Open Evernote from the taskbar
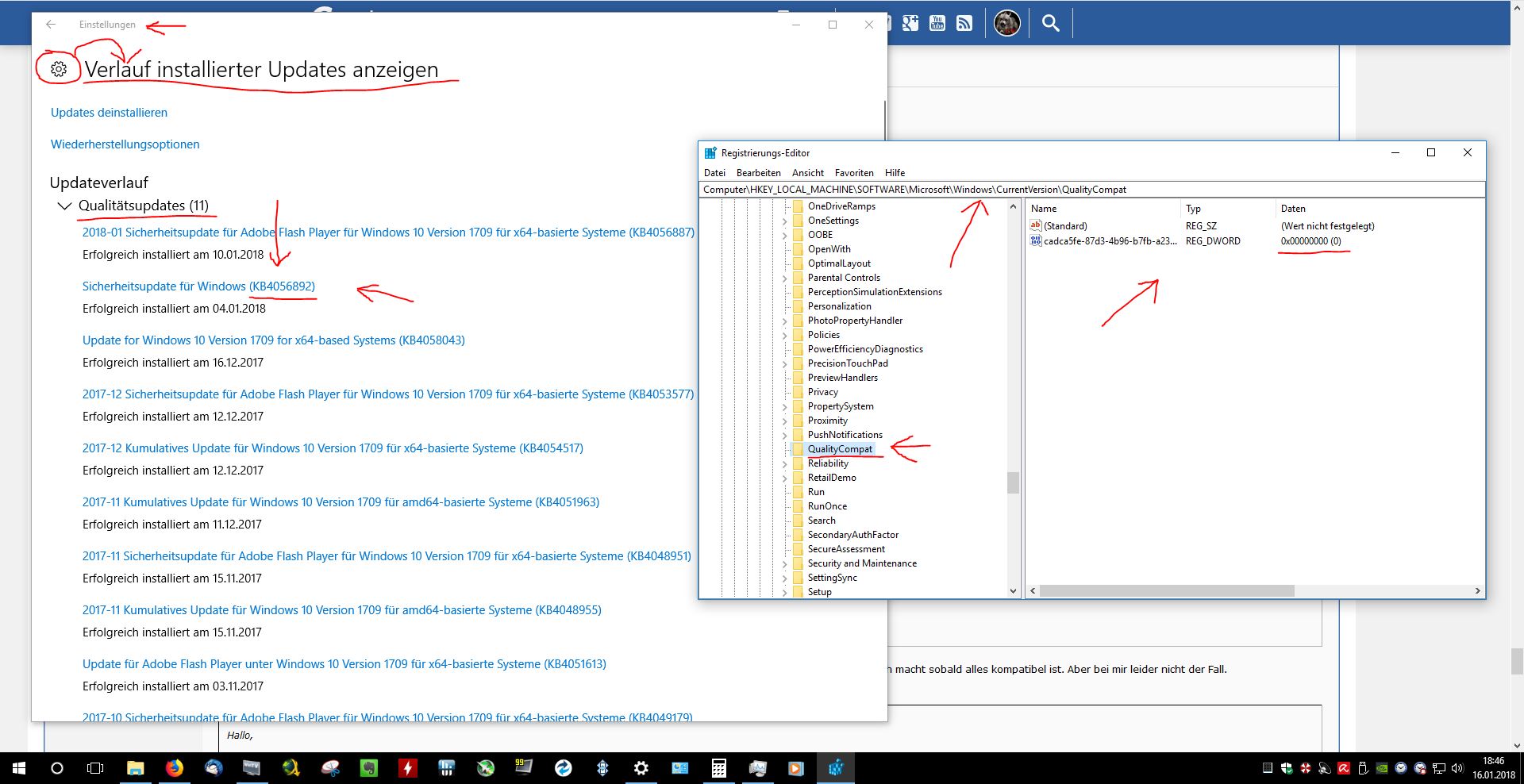 [x=369, y=768]
